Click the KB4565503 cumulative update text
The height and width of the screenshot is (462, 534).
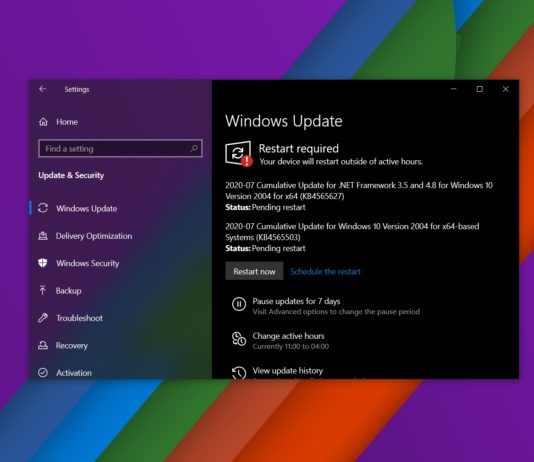click(x=352, y=232)
